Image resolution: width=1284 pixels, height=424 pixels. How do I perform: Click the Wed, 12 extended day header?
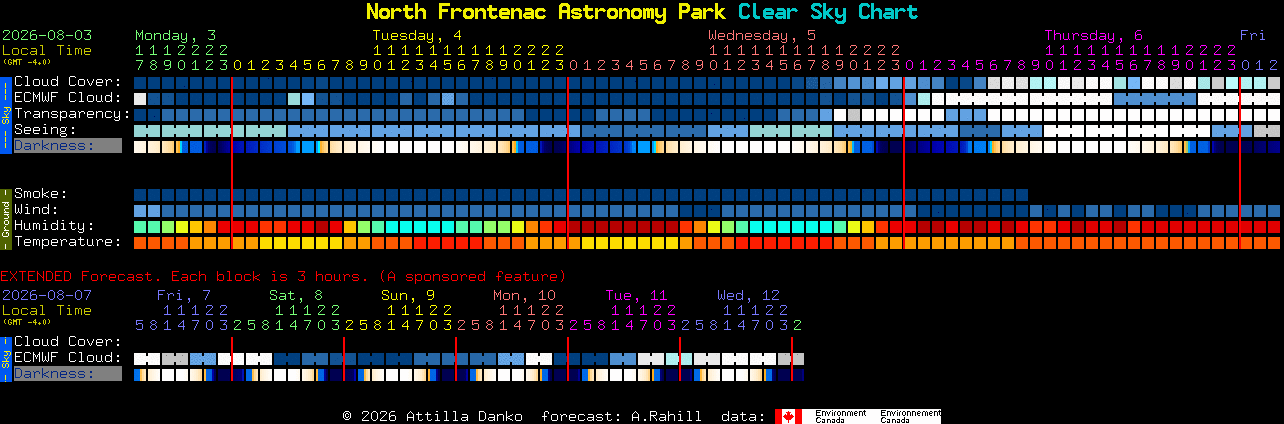[748, 295]
